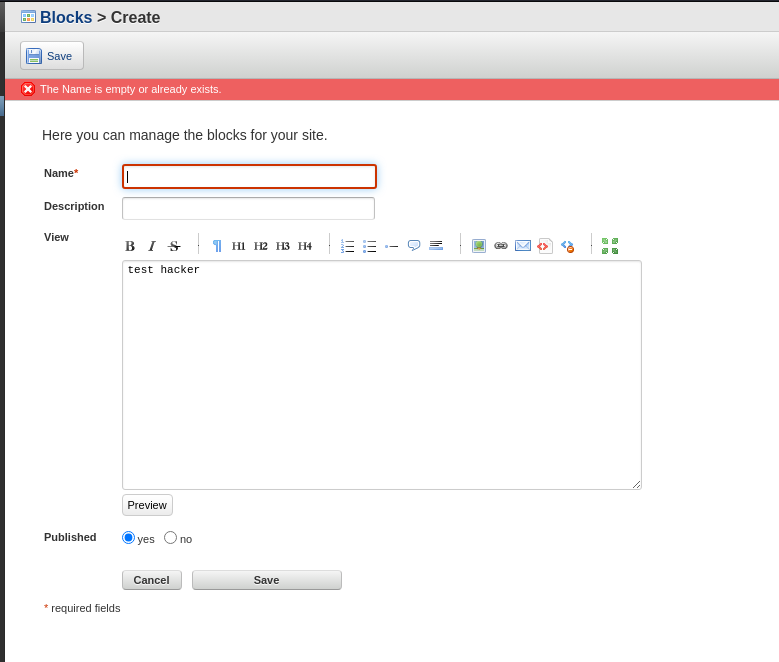Insert an image using the picture icon
Image resolution: width=779 pixels, height=662 pixels.
click(x=479, y=246)
